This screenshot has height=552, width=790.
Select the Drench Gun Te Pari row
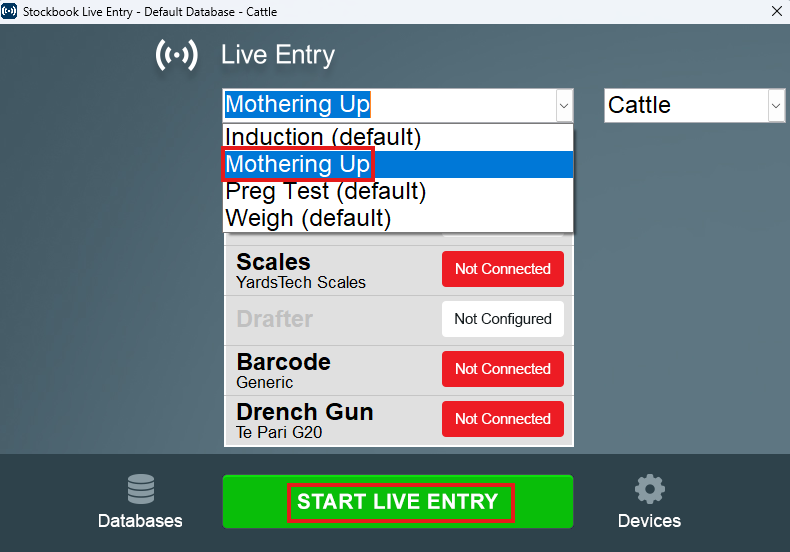(x=330, y=421)
